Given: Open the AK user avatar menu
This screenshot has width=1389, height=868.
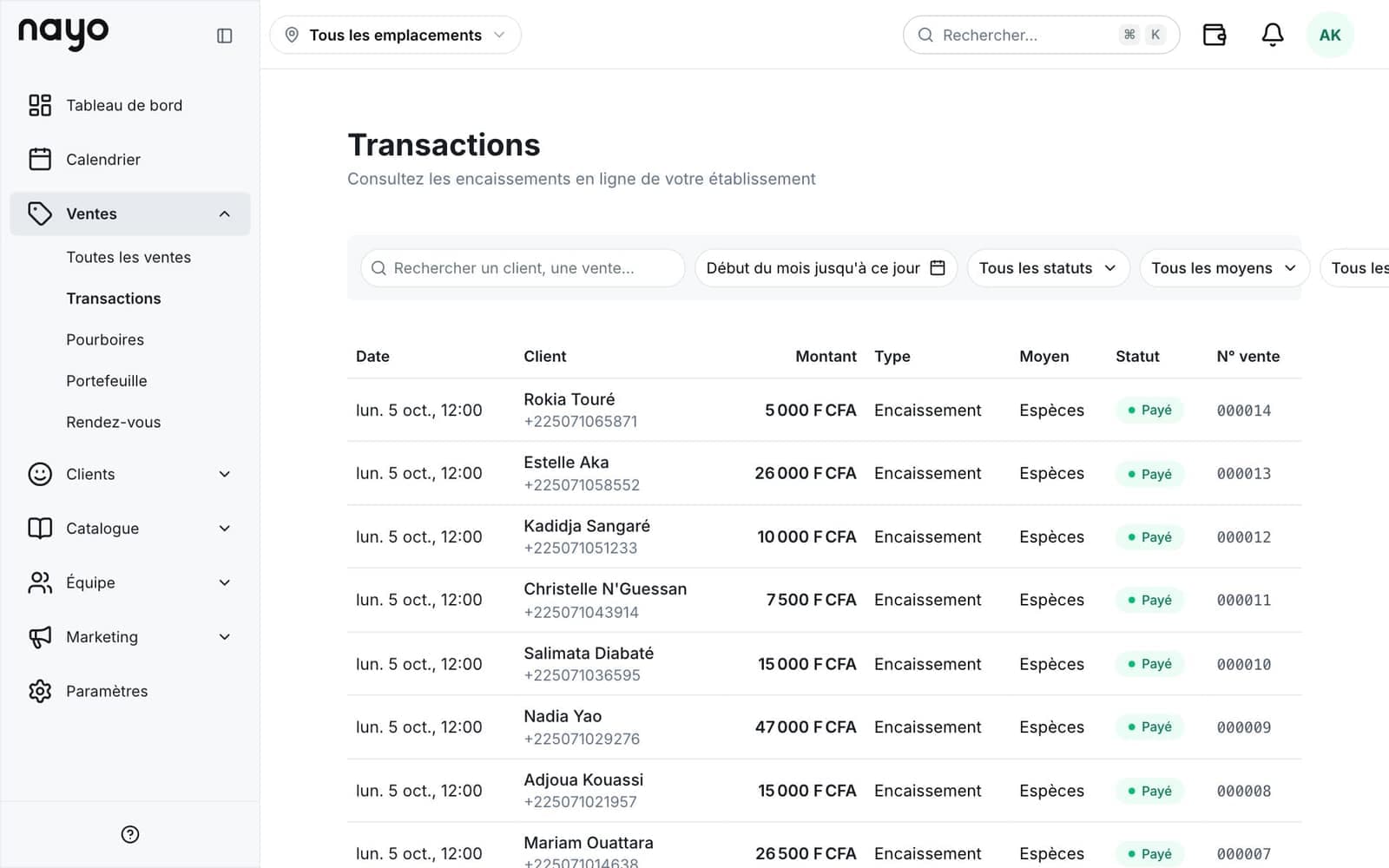Looking at the screenshot, I should tap(1330, 35).
